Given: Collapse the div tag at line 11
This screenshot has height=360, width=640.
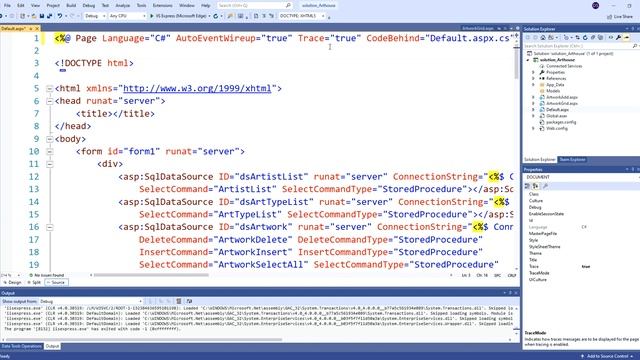Looking at the screenshot, I should [x=49, y=164].
